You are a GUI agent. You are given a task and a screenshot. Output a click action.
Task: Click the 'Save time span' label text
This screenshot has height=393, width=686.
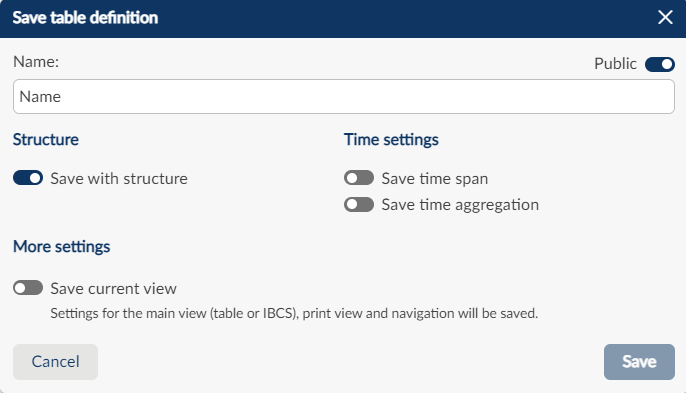pyautogui.click(x=434, y=179)
